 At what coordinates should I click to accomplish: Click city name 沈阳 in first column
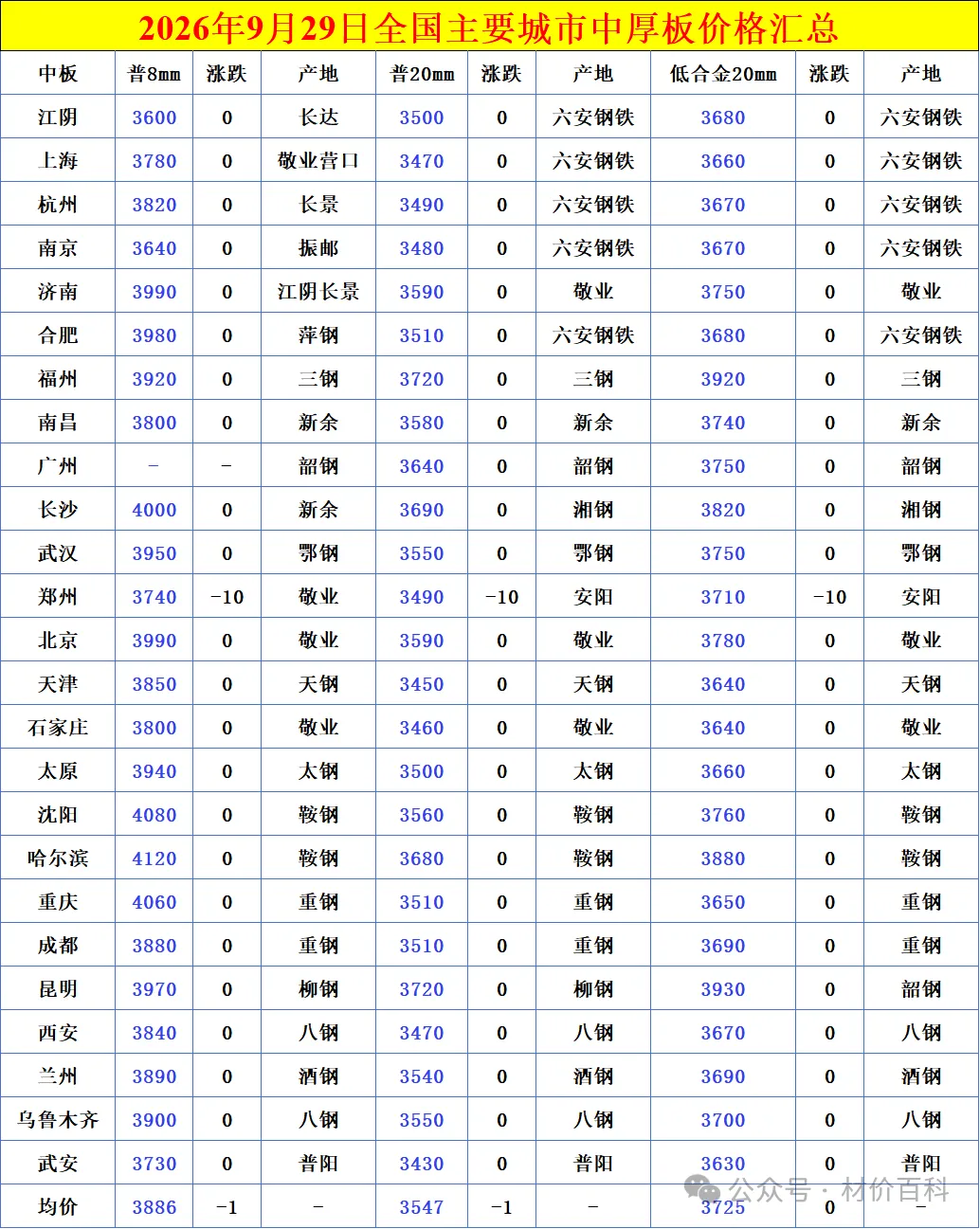58,815
